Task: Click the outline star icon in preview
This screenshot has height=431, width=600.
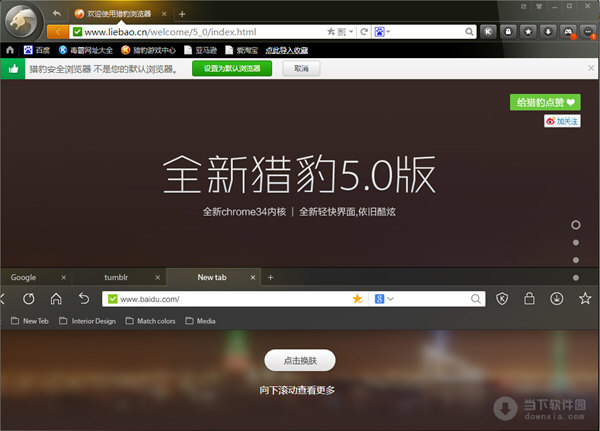Action: pos(585,298)
